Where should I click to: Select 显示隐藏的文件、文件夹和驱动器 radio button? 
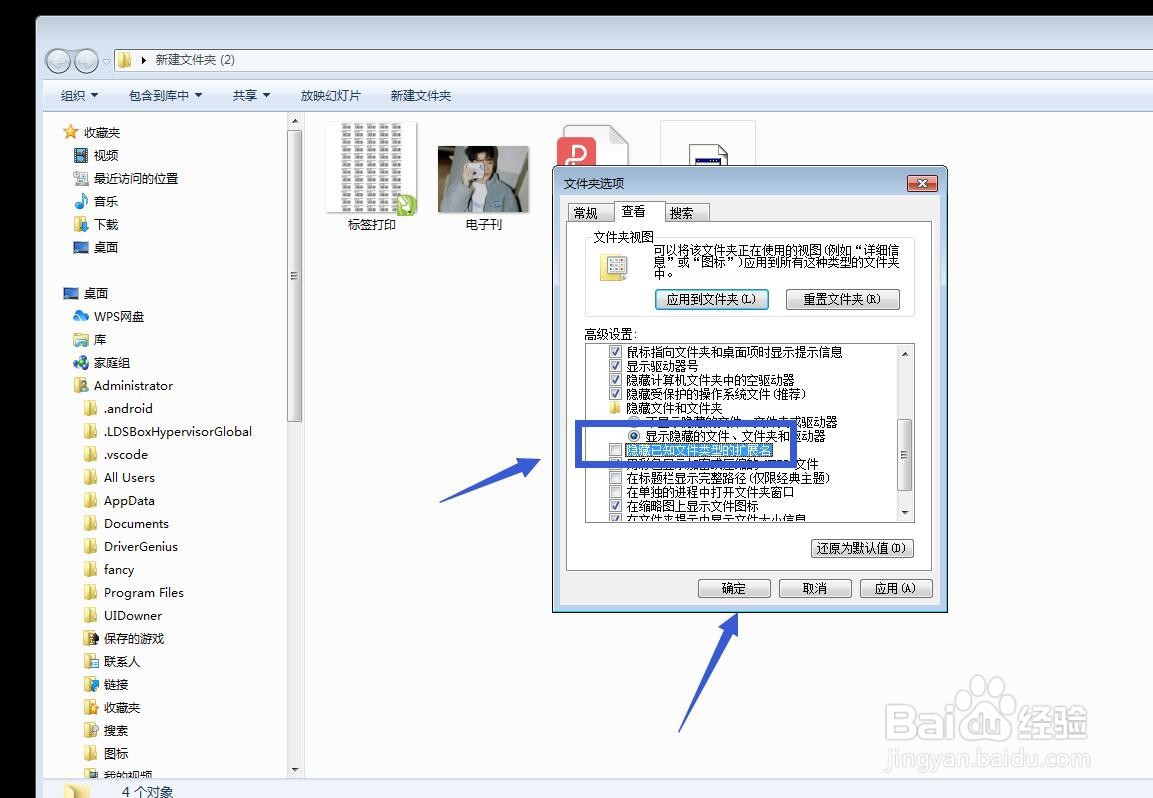(634, 434)
